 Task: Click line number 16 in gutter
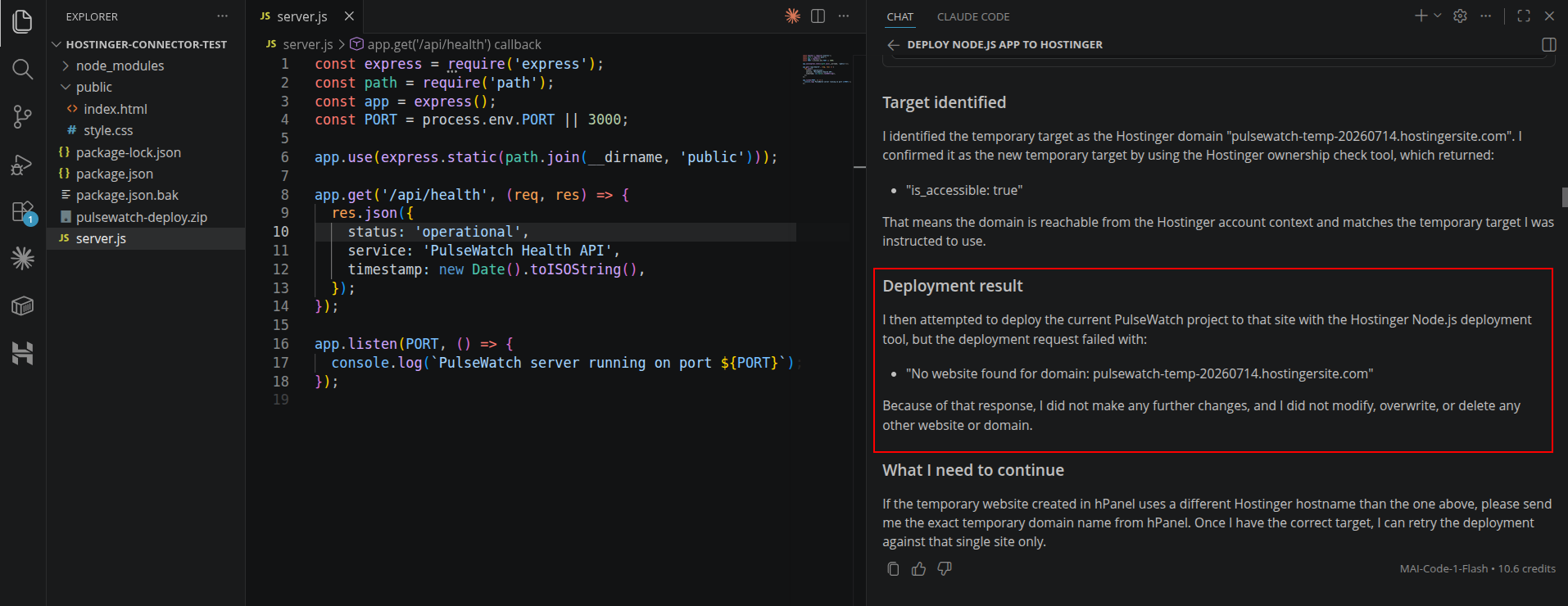(280, 344)
